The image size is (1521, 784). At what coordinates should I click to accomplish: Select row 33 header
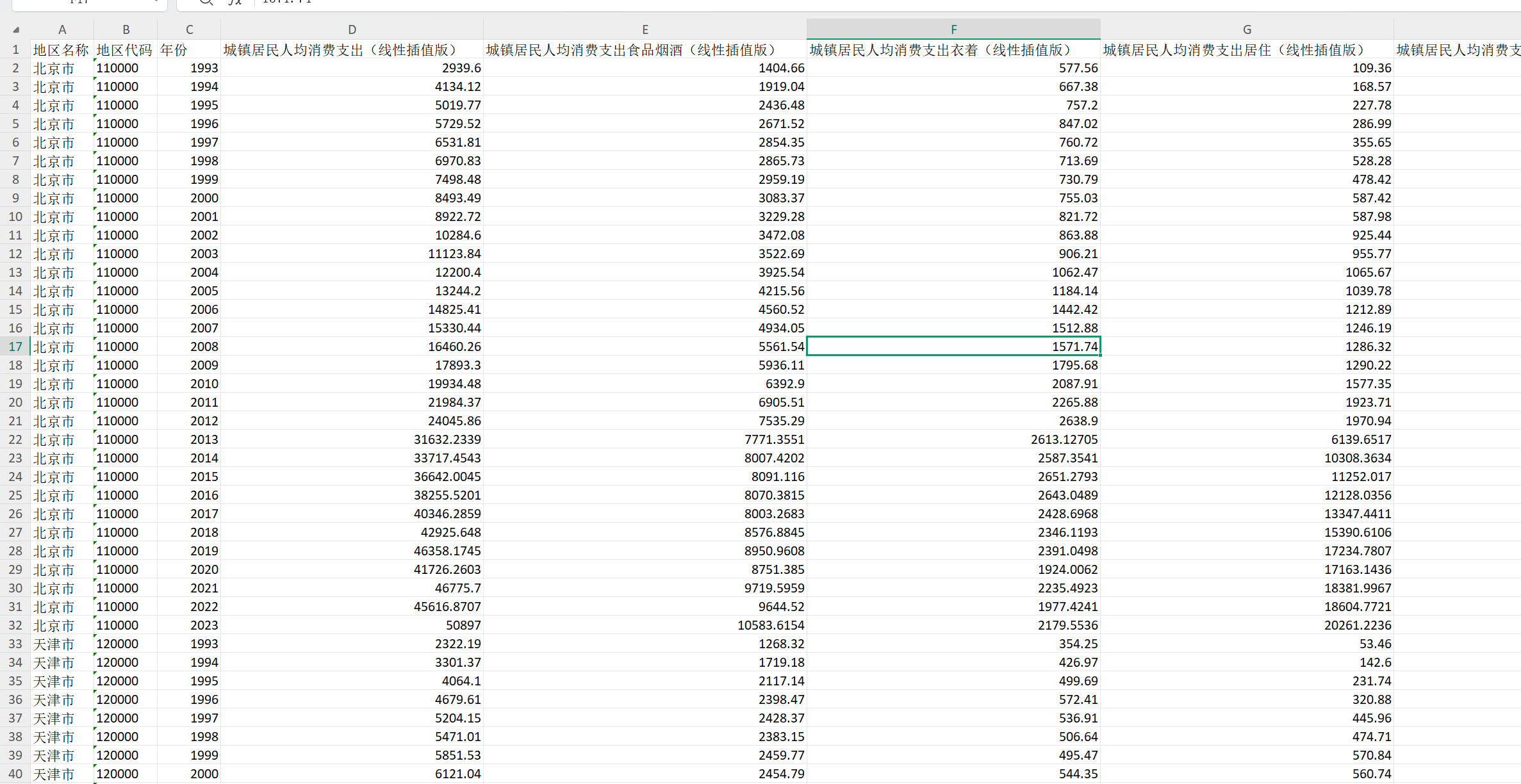click(15, 644)
